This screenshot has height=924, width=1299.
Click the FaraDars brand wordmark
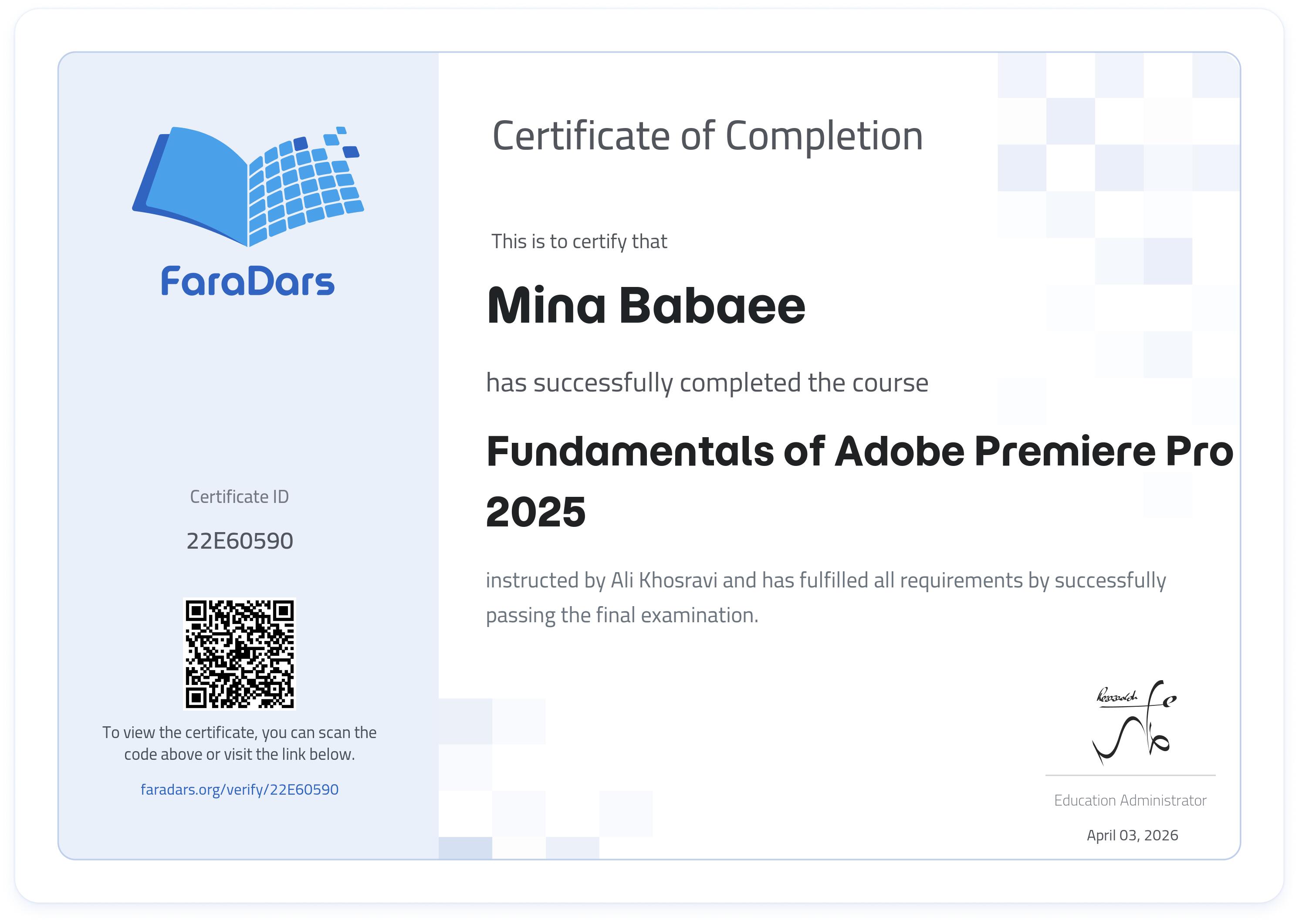click(x=247, y=281)
